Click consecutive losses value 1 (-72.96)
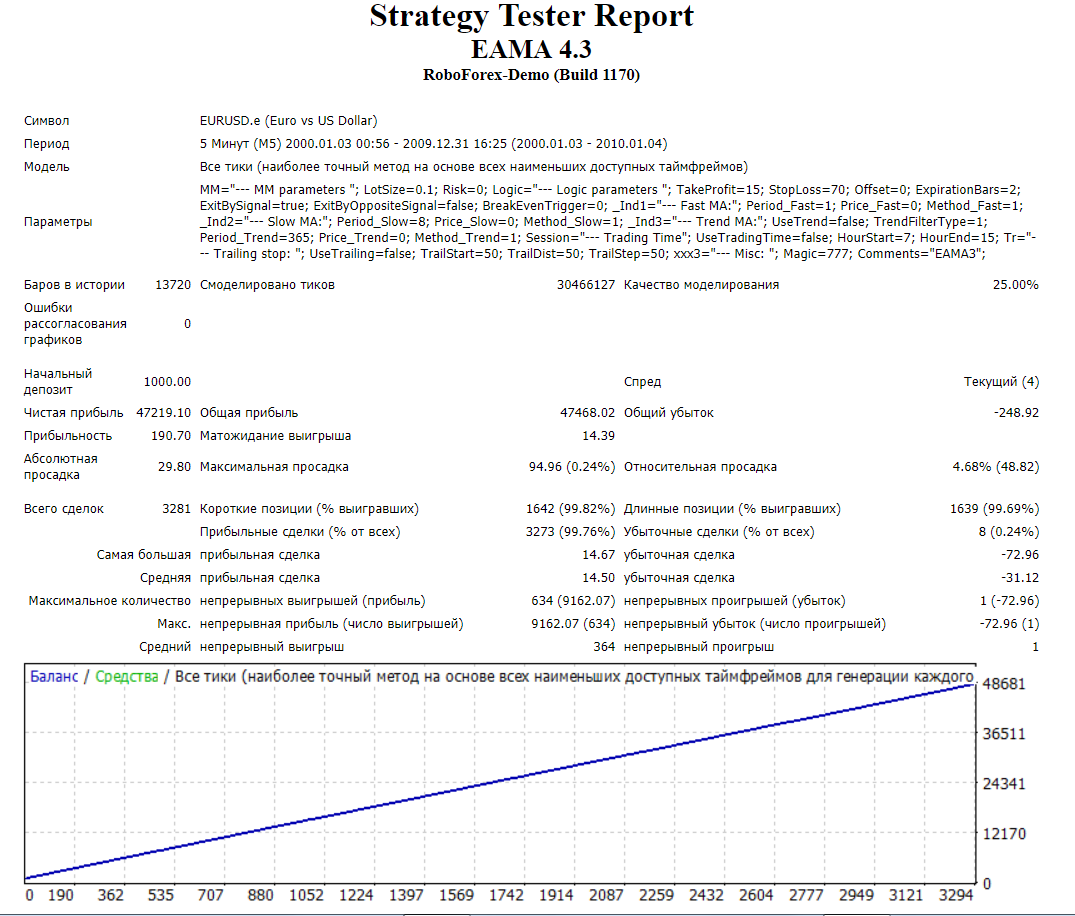 pyautogui.click(x=1009, y=601)
